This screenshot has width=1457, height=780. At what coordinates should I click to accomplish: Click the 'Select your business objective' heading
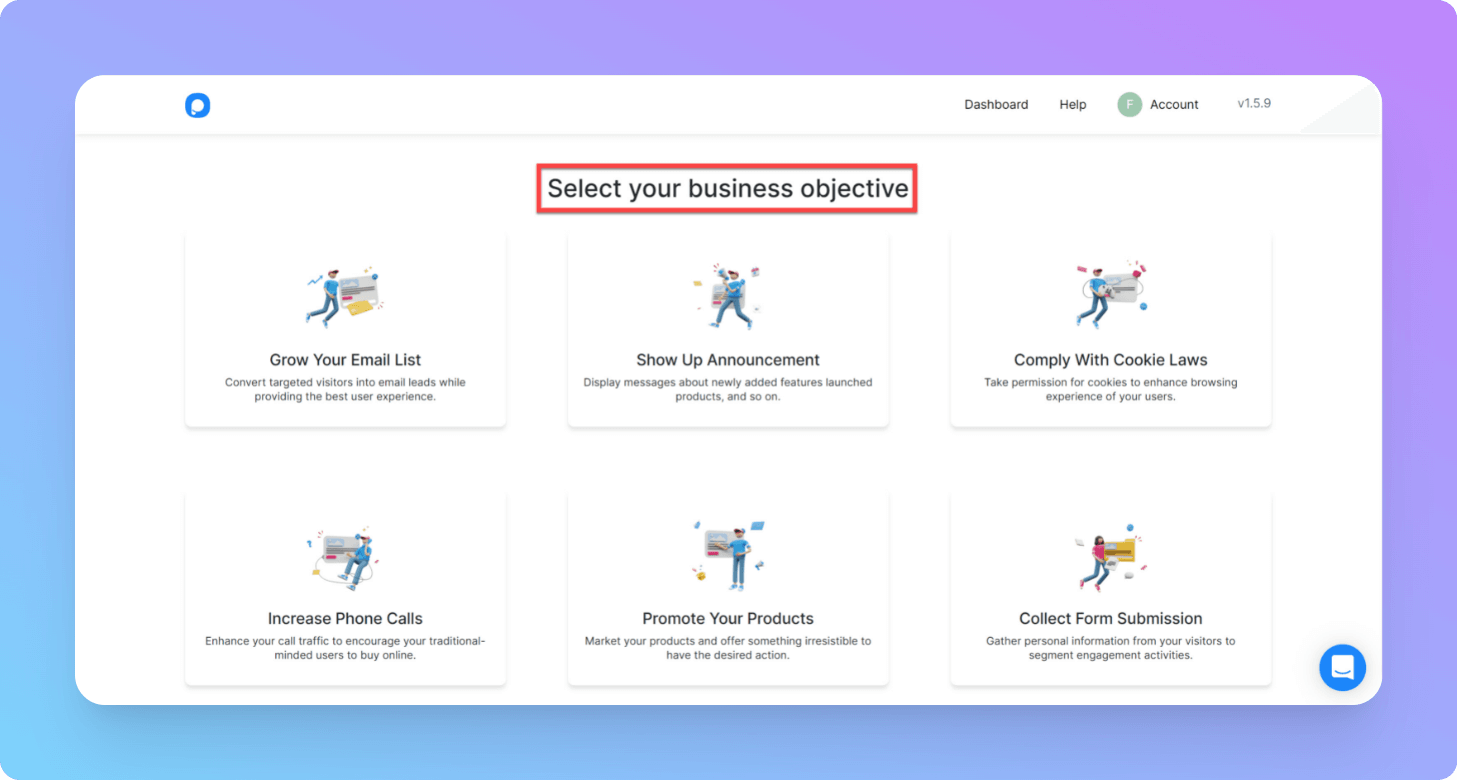point(728,189)
